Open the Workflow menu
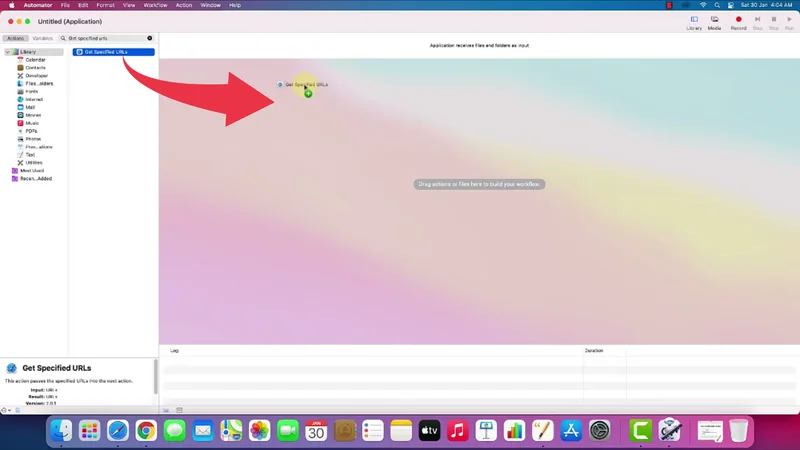Screen dimensions: 800x450 pyautogui.click(x=155, y=5)
